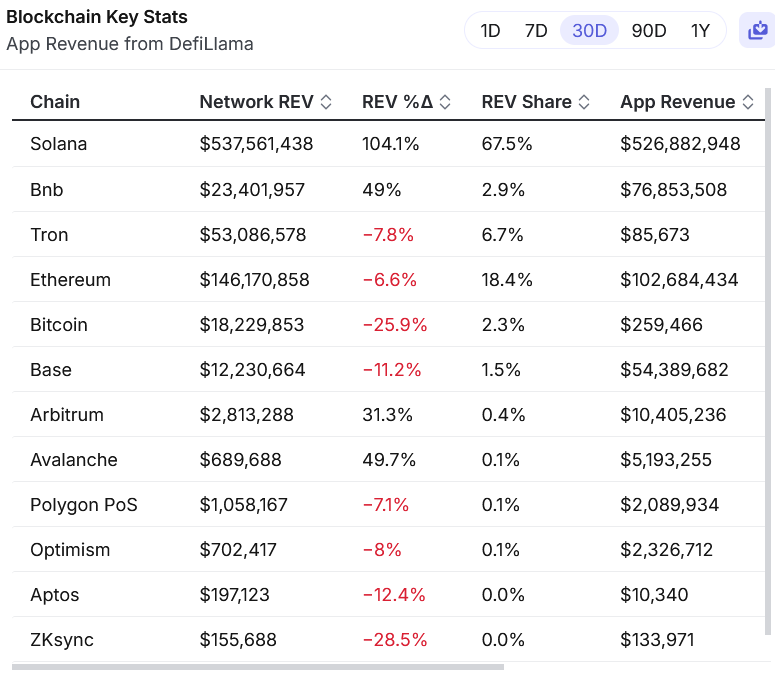This screenshot has width=775, height=675.
Task: Select the 1D time range
Action: (x=490, y=30)
